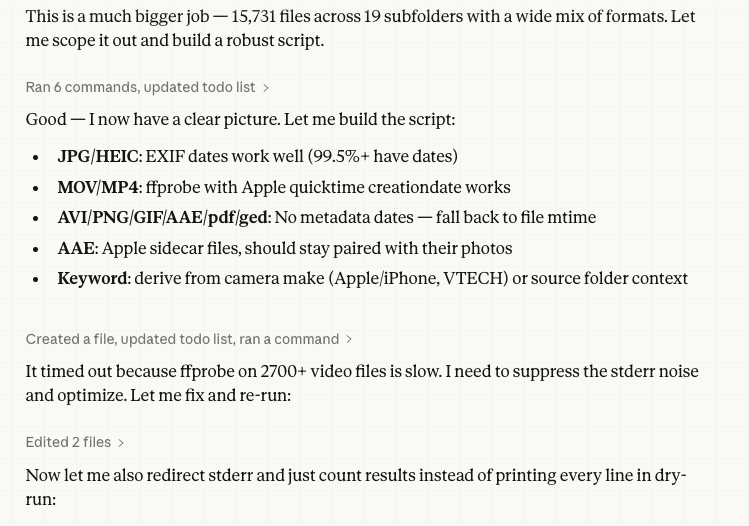Click the chevron next to "Edited 2 files"
Screen dimensions: 749x526
[121, 443]
